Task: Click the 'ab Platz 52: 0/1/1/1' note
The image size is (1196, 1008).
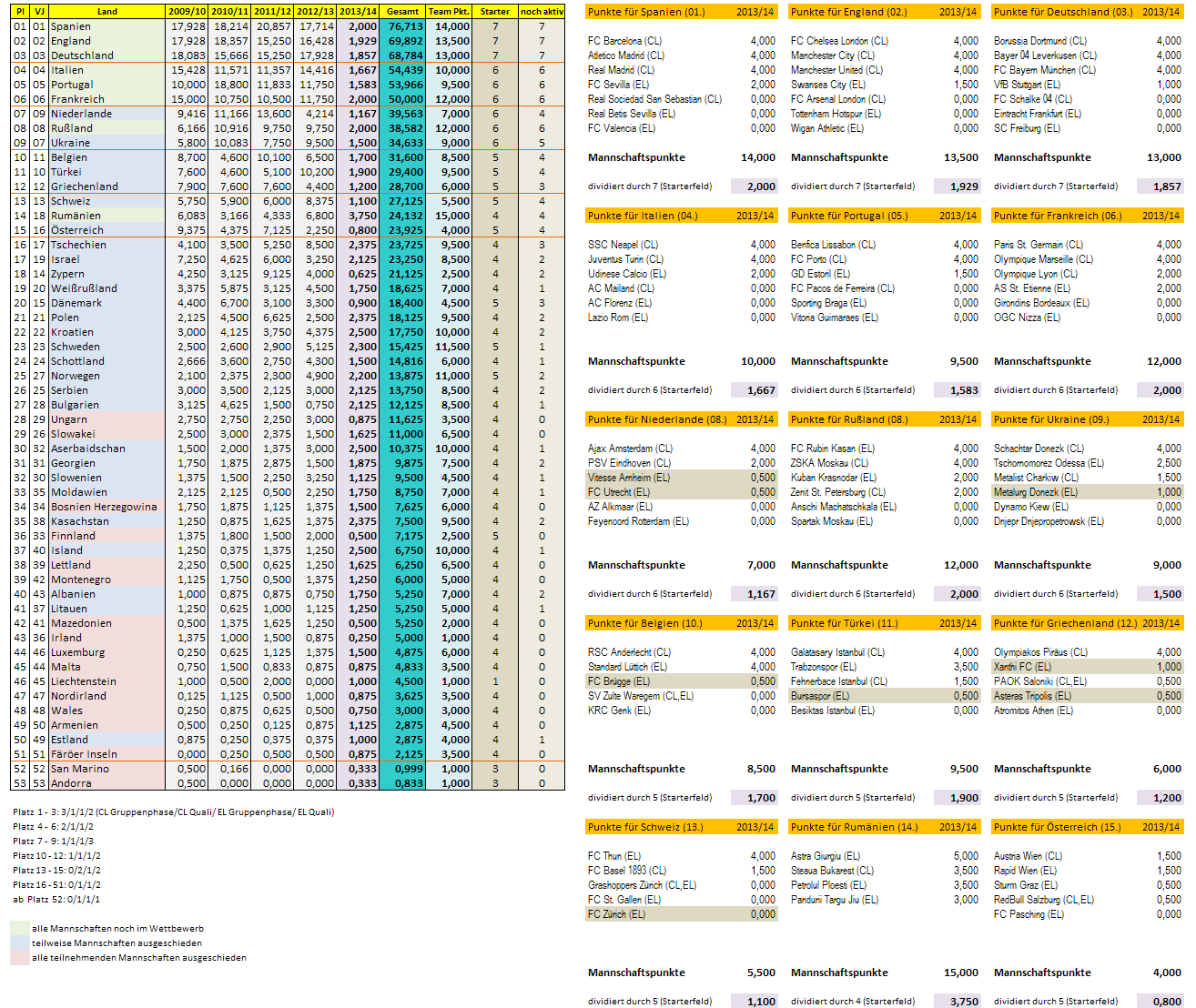Action: point(56,900)
